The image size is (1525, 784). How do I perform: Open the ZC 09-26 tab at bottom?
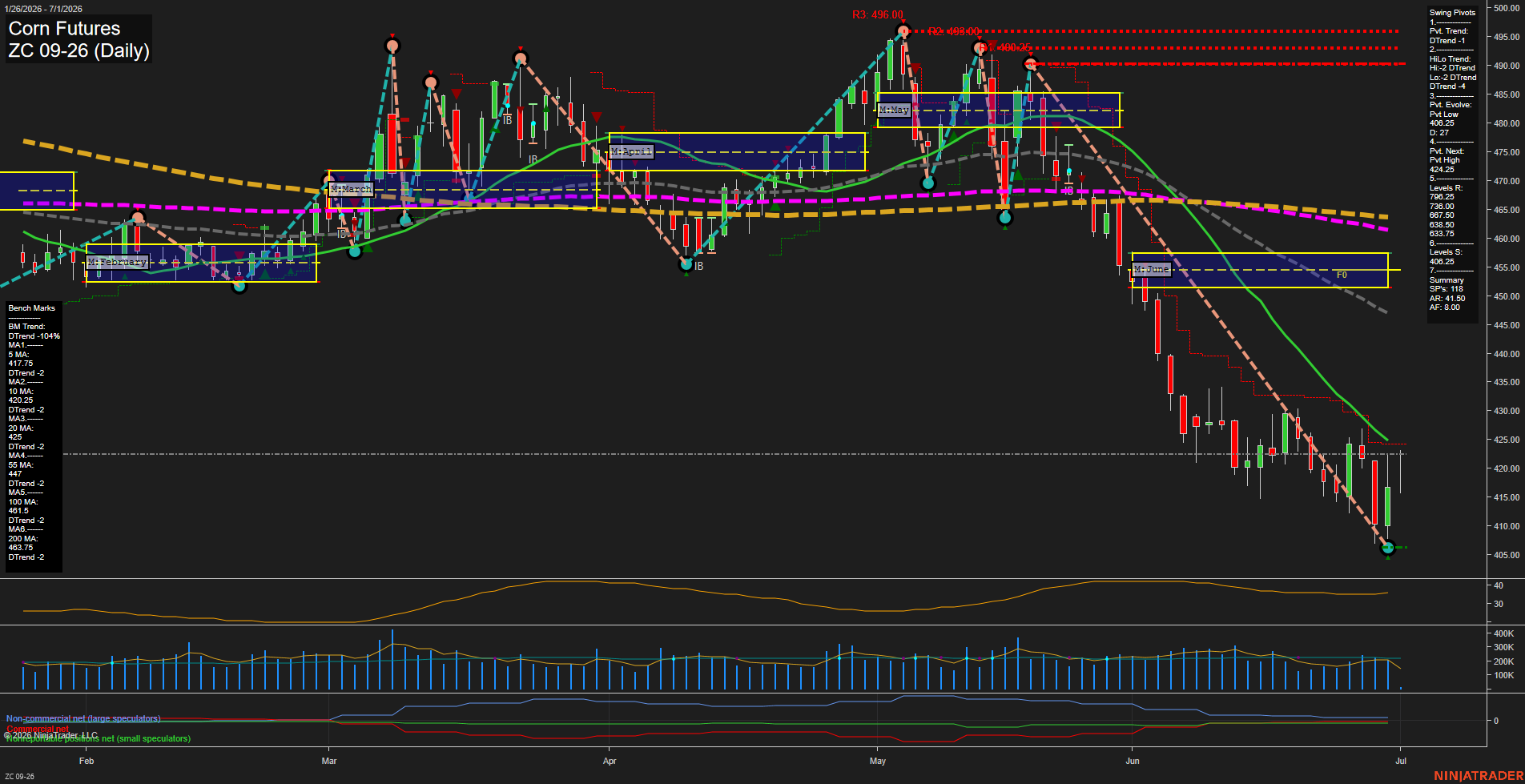18,776
